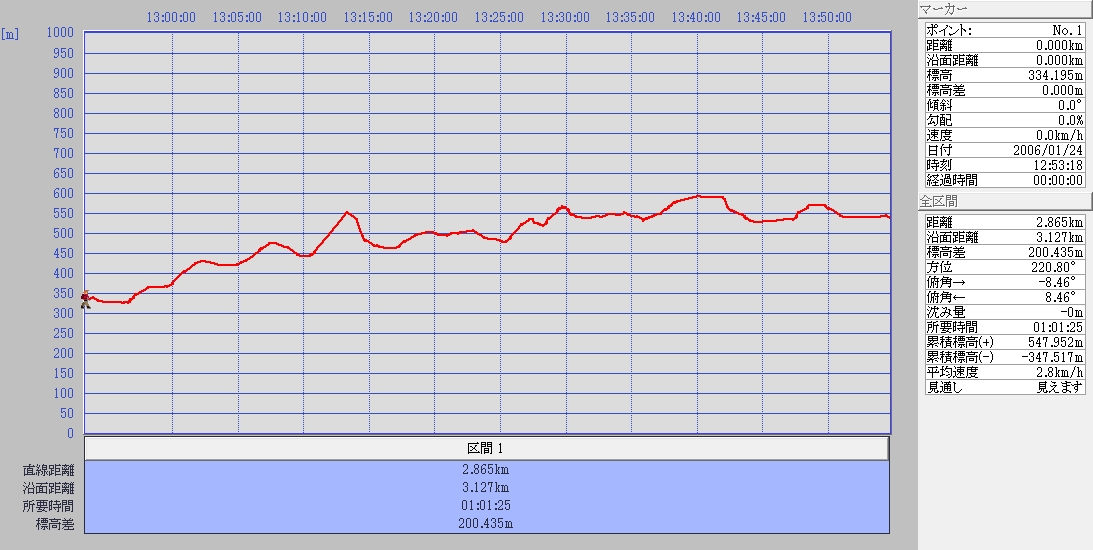
Task: Select the 標高 334.195m marker row
Action: tap(1003, 75)
